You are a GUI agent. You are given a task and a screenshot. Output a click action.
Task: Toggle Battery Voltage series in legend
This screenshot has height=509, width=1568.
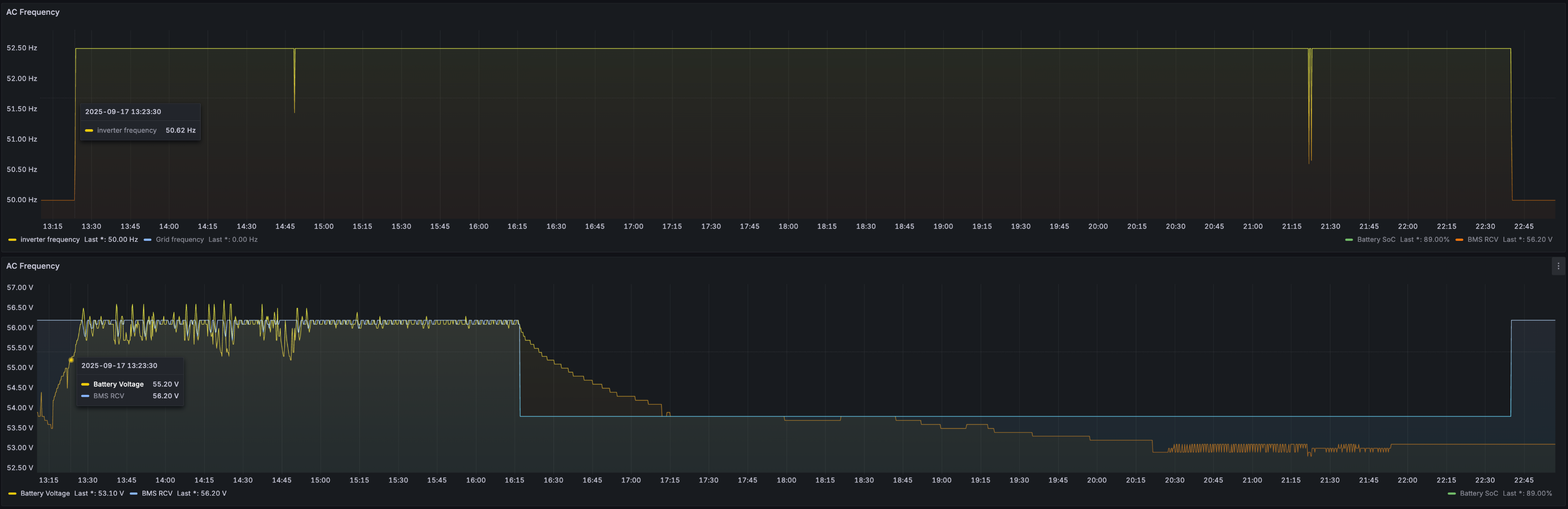[x=45, y=494]
